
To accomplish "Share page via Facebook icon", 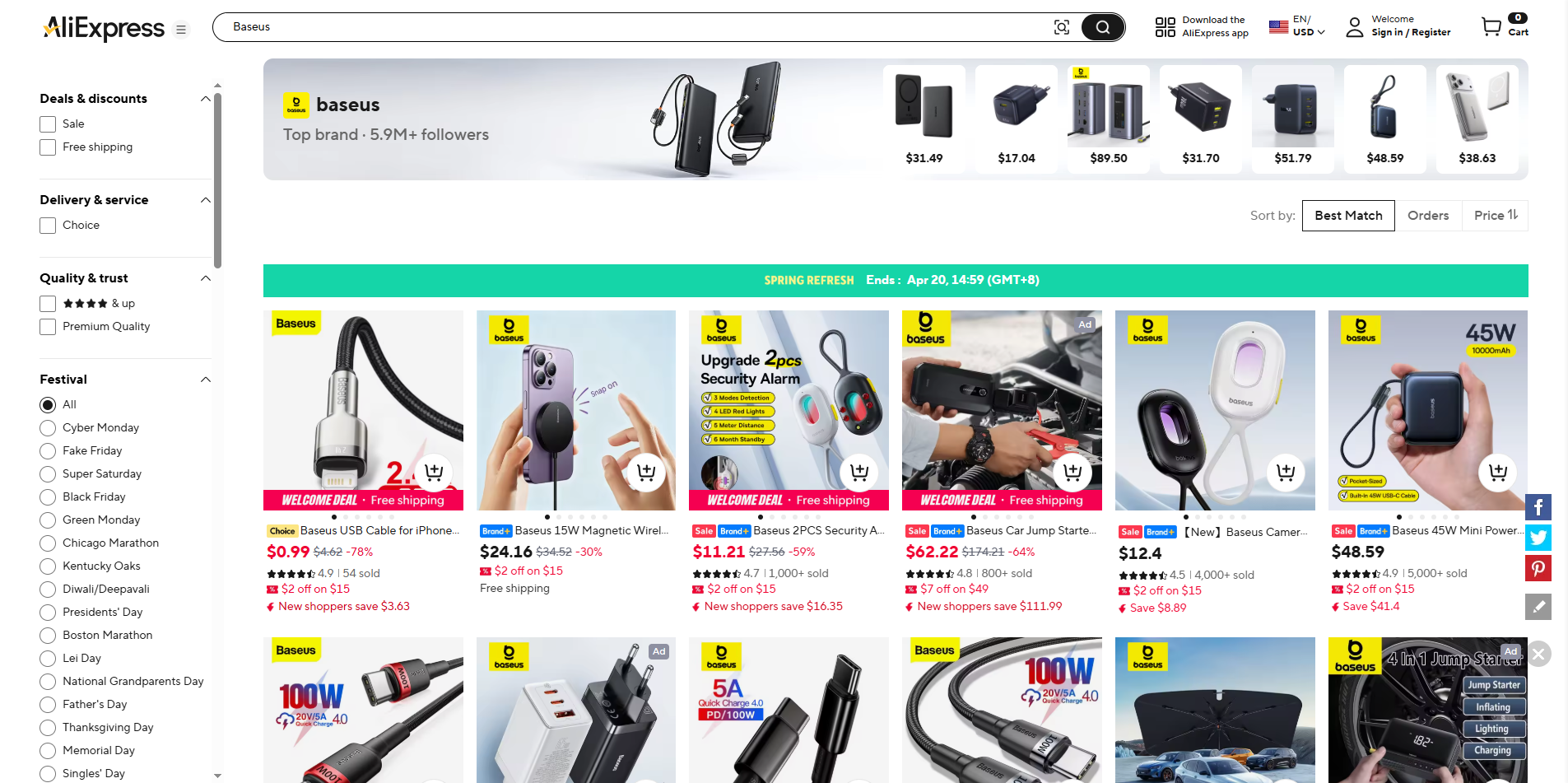I will (x=1538, y=507).
